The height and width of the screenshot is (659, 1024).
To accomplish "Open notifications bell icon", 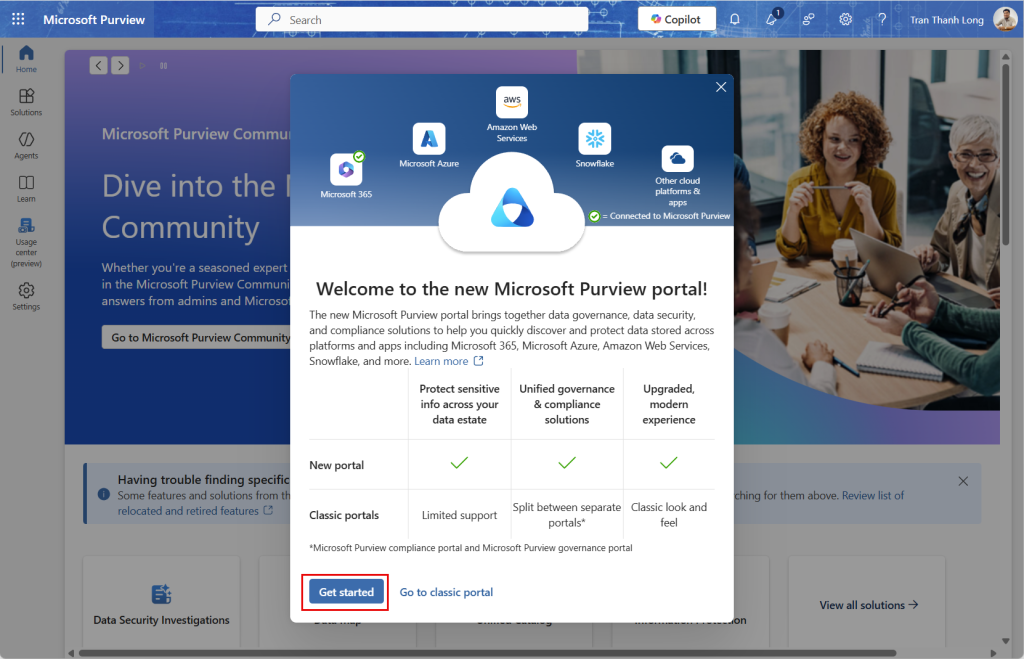I will [x=735, y=19].
